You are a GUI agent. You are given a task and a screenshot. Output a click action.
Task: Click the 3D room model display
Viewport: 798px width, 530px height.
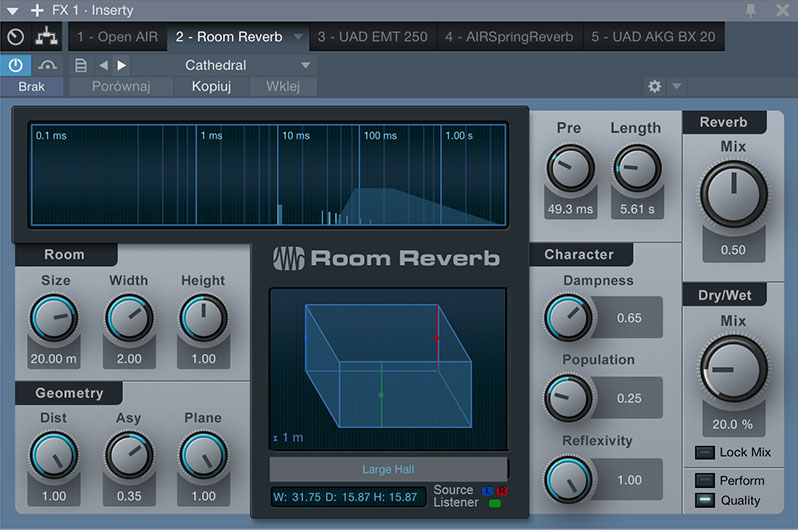[388, 369]
